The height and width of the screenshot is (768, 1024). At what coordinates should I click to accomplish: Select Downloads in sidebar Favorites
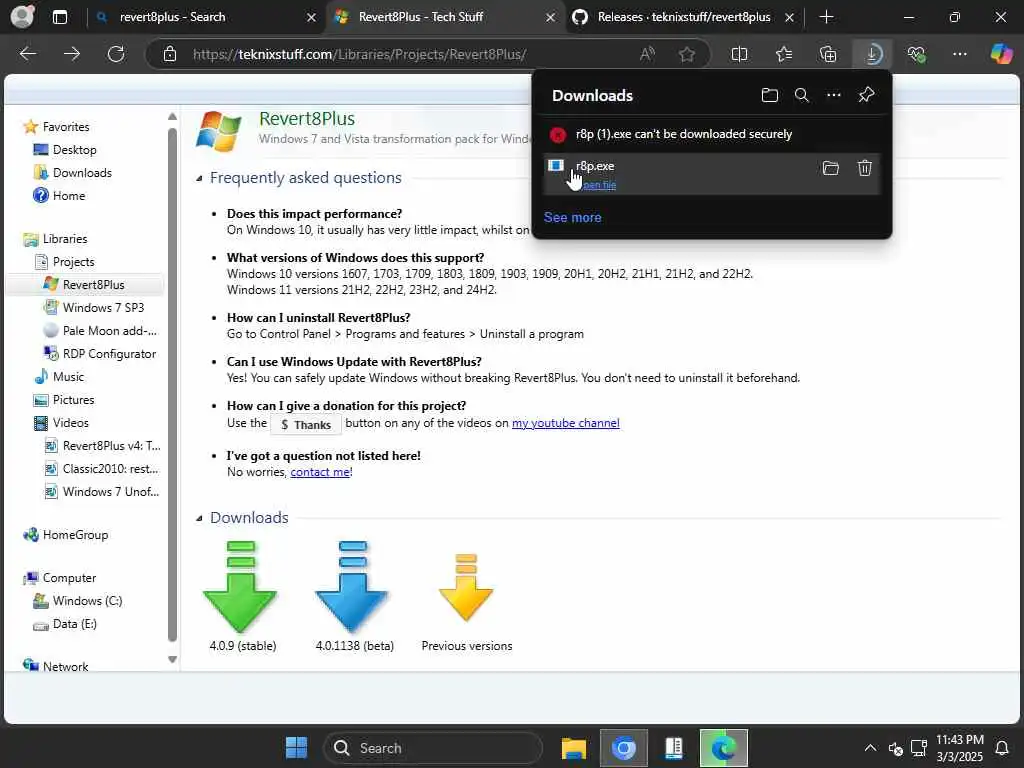click(82, 172)
